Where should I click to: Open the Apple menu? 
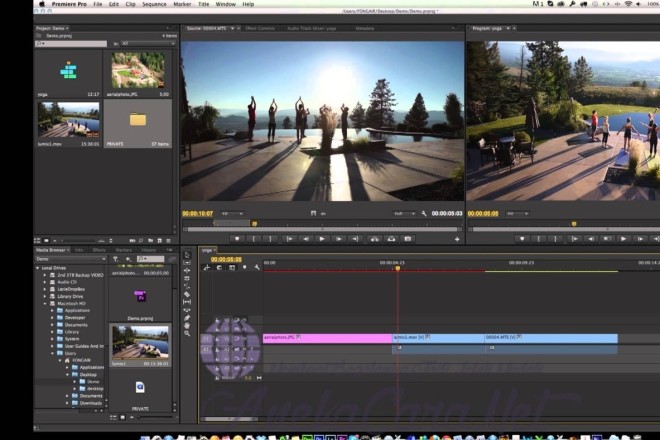click(x=42, y=4)
